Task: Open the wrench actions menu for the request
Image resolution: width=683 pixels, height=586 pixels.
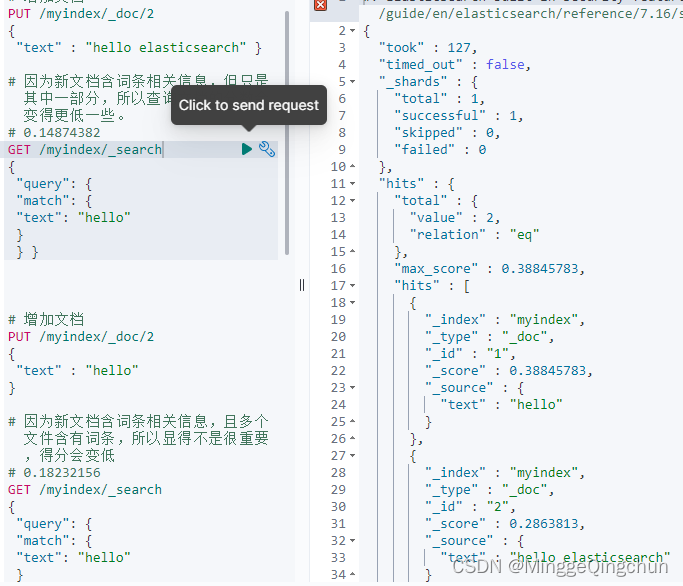Action: coord(267,149)
